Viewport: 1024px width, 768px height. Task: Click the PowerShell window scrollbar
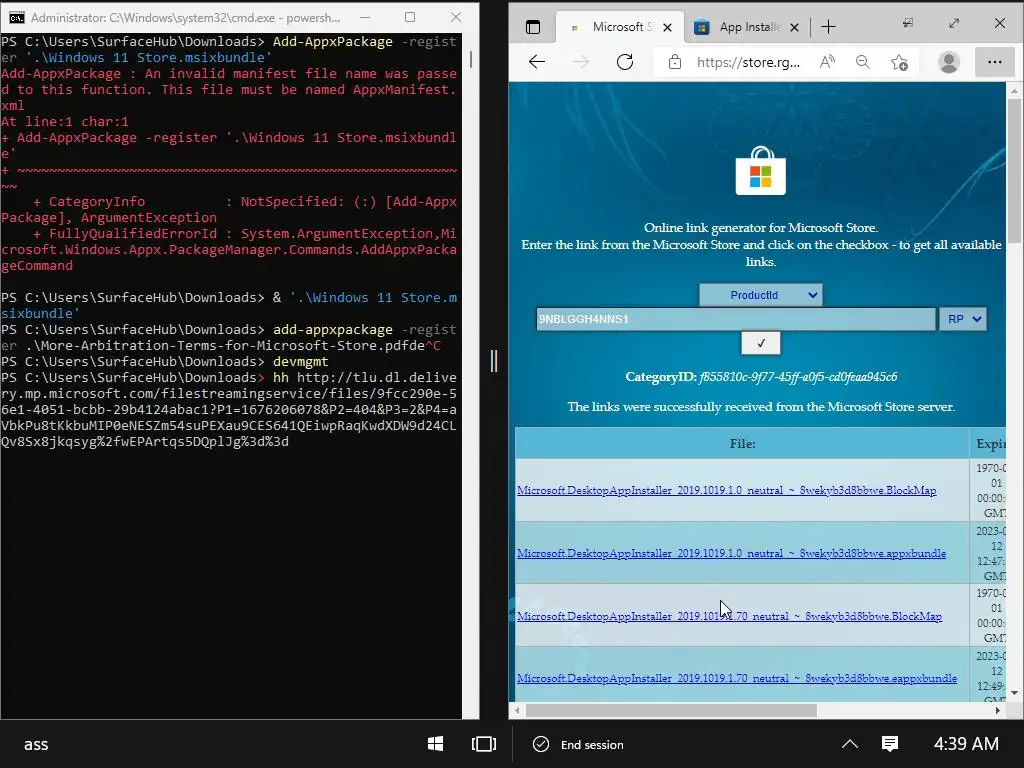click(470, 59)
